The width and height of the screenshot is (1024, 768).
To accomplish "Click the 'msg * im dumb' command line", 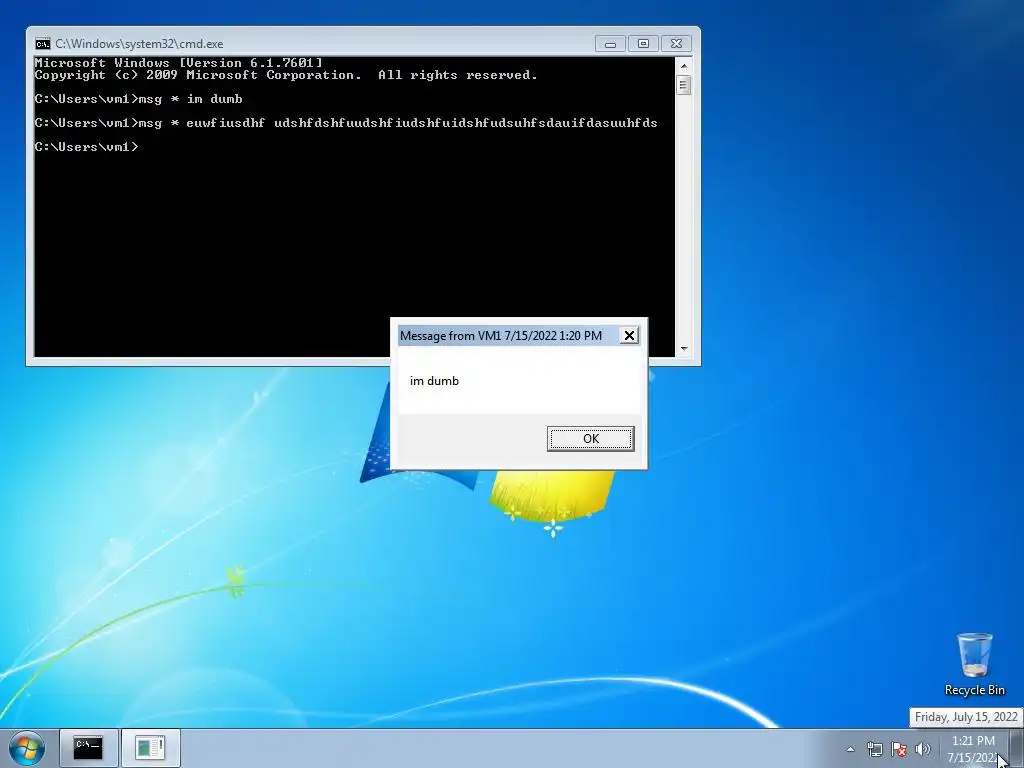I will 138,99.
